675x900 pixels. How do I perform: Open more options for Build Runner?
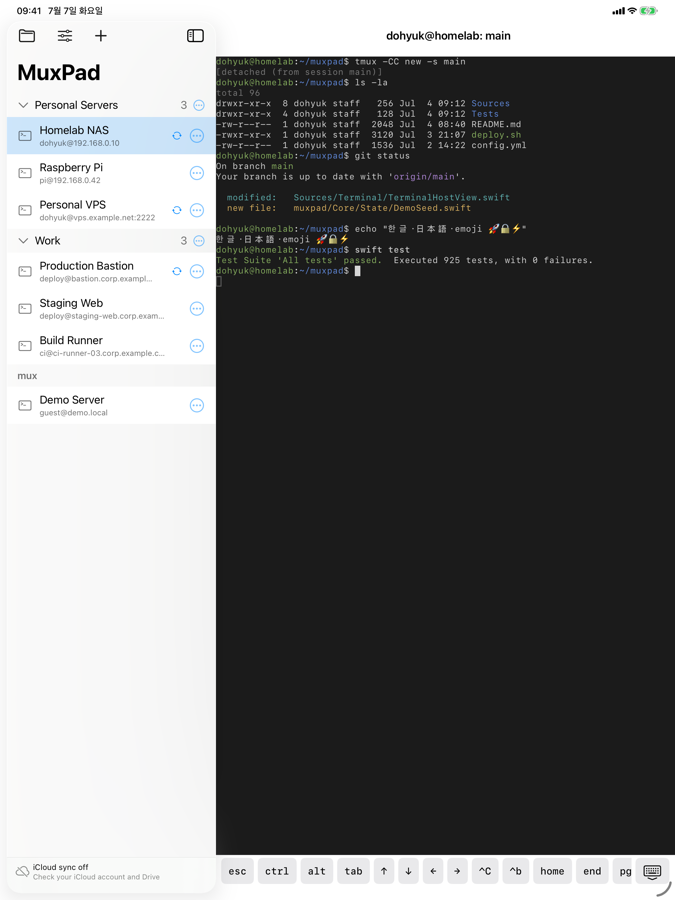point(197,346)
